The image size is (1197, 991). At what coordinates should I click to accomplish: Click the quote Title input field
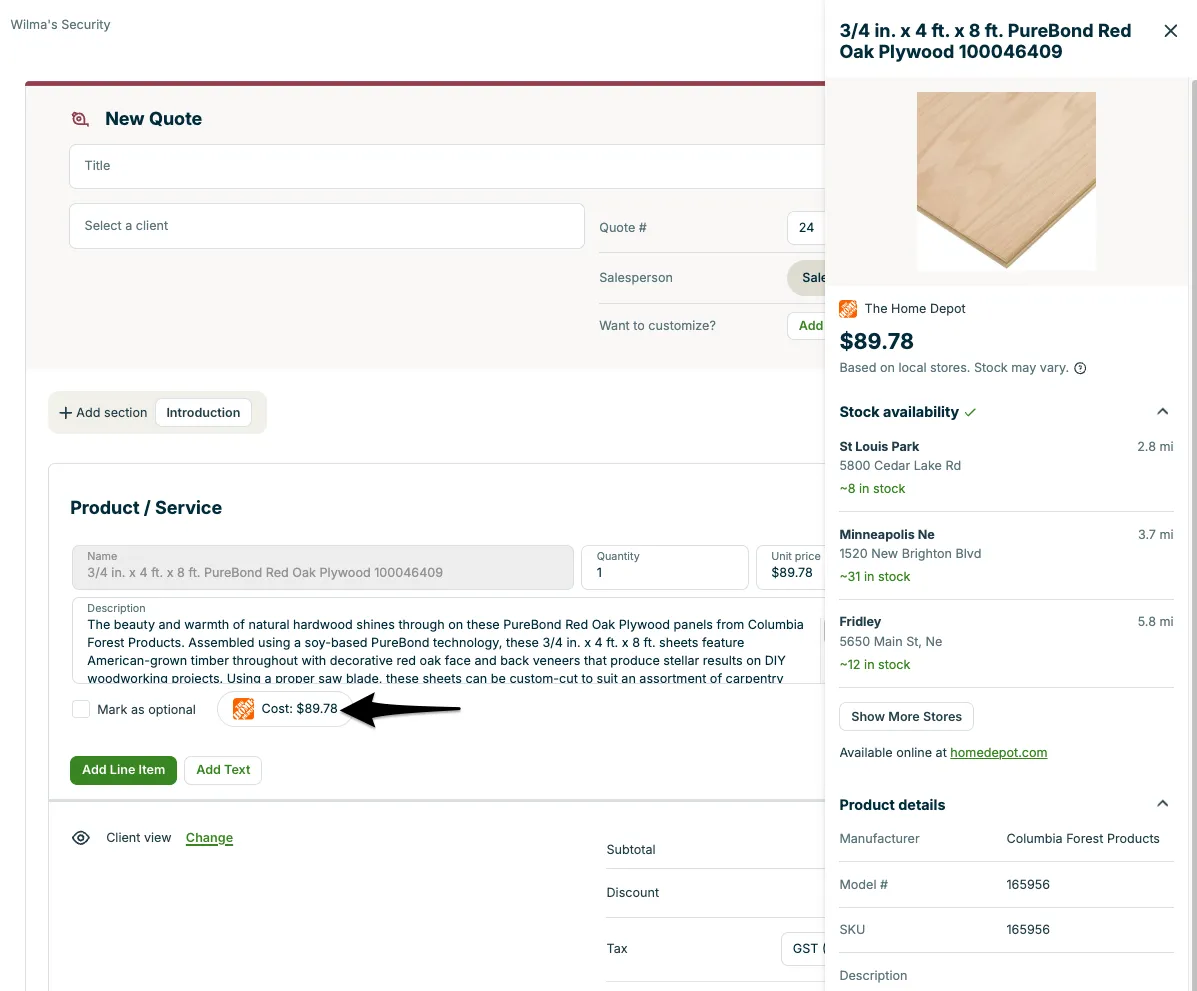pyautogui.click(x=447, y=166)
